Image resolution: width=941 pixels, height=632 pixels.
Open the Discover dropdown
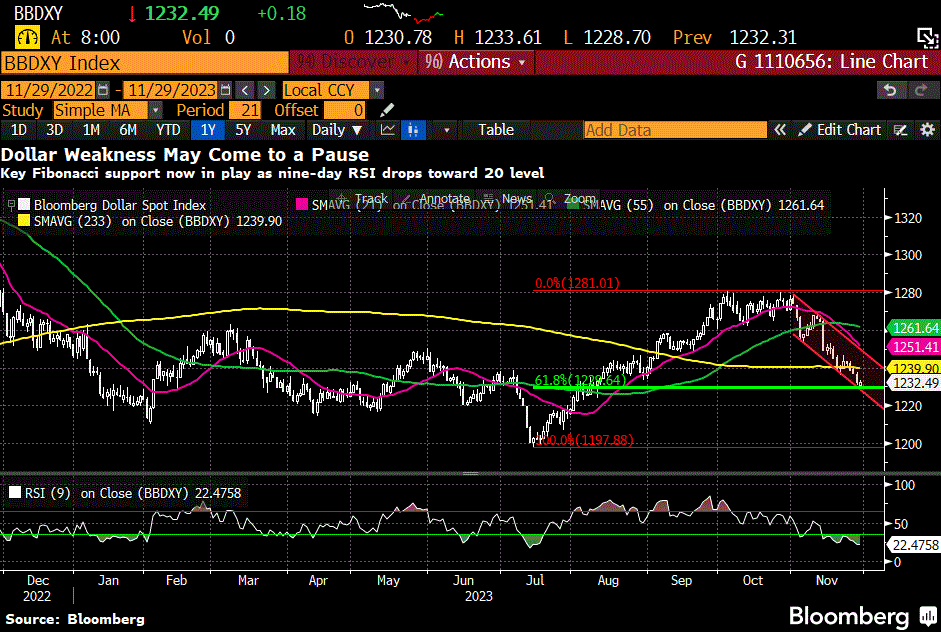[x=354, y=62]
